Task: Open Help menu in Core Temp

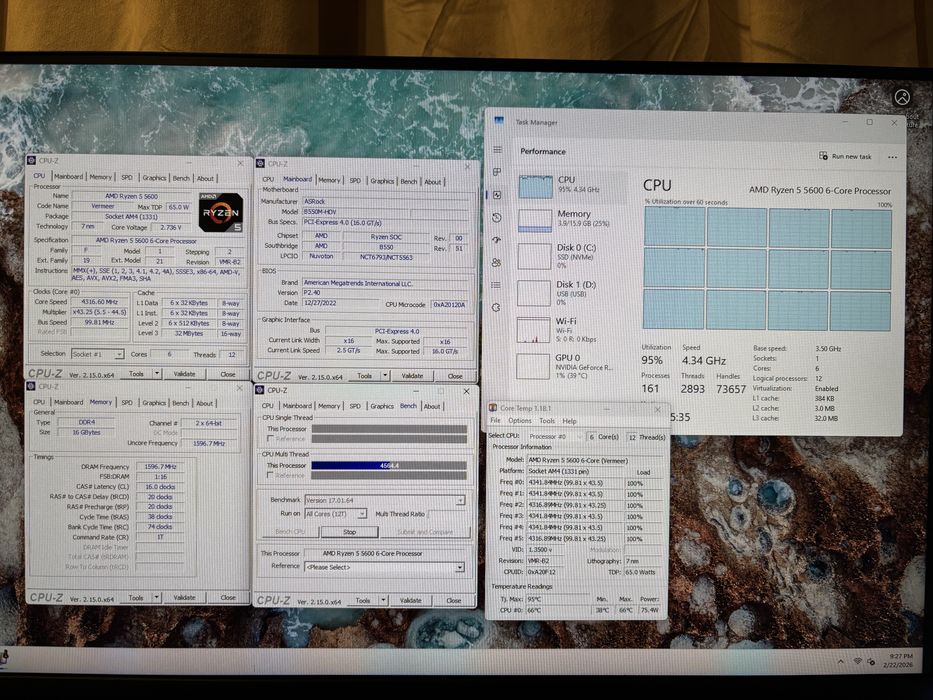Action: (569, 421)
